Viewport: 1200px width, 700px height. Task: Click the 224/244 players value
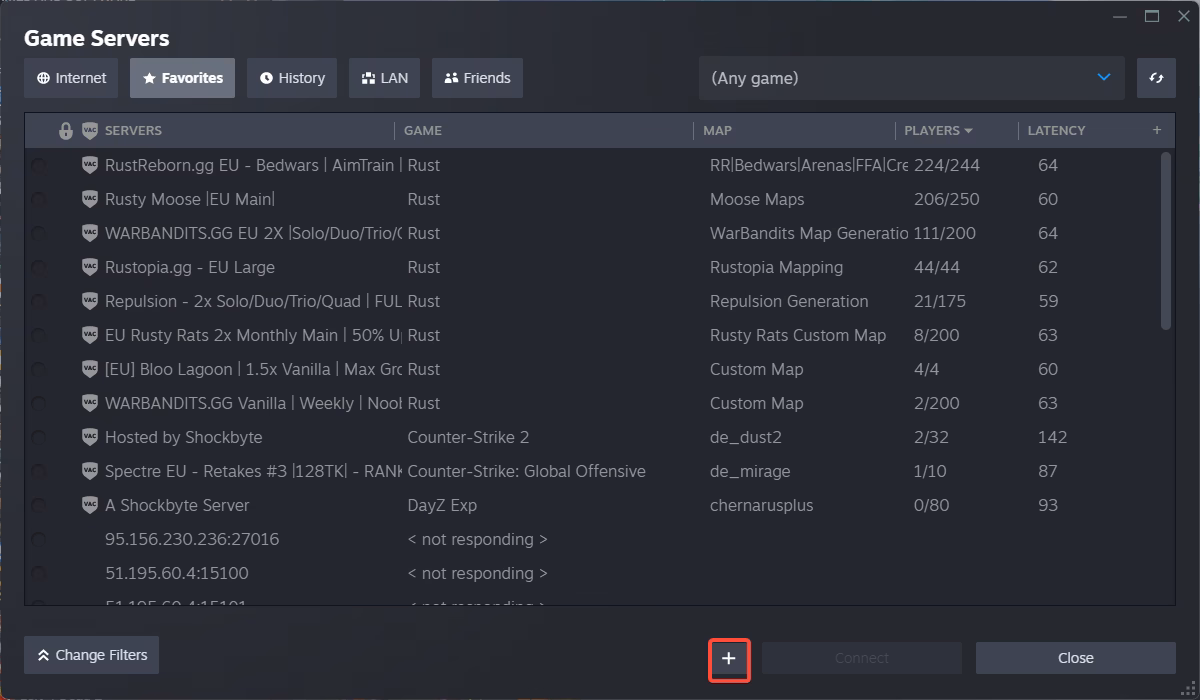pyautogui.click(x=947, y=165)
